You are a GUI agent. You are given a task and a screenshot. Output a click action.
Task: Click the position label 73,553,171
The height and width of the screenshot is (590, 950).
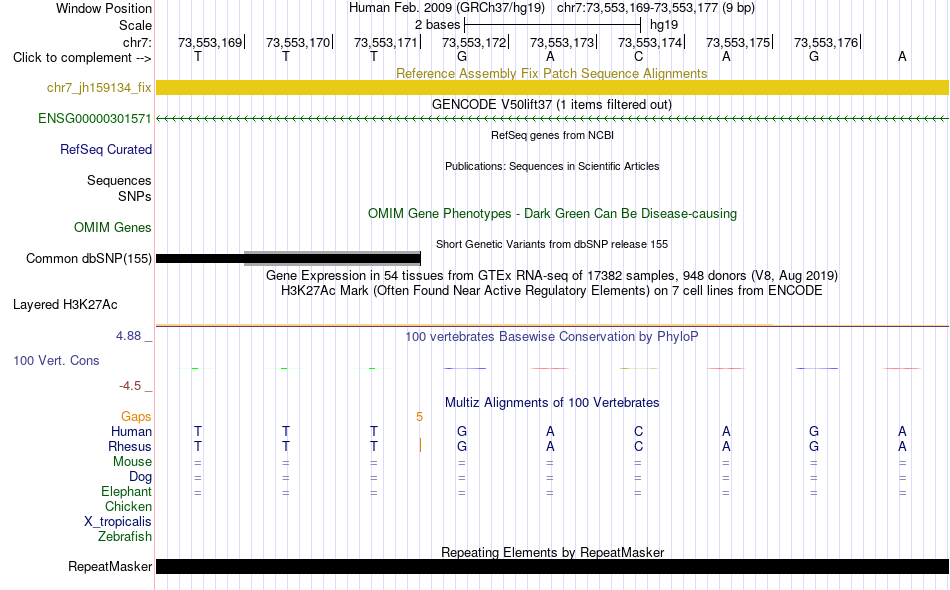point(386,42)
